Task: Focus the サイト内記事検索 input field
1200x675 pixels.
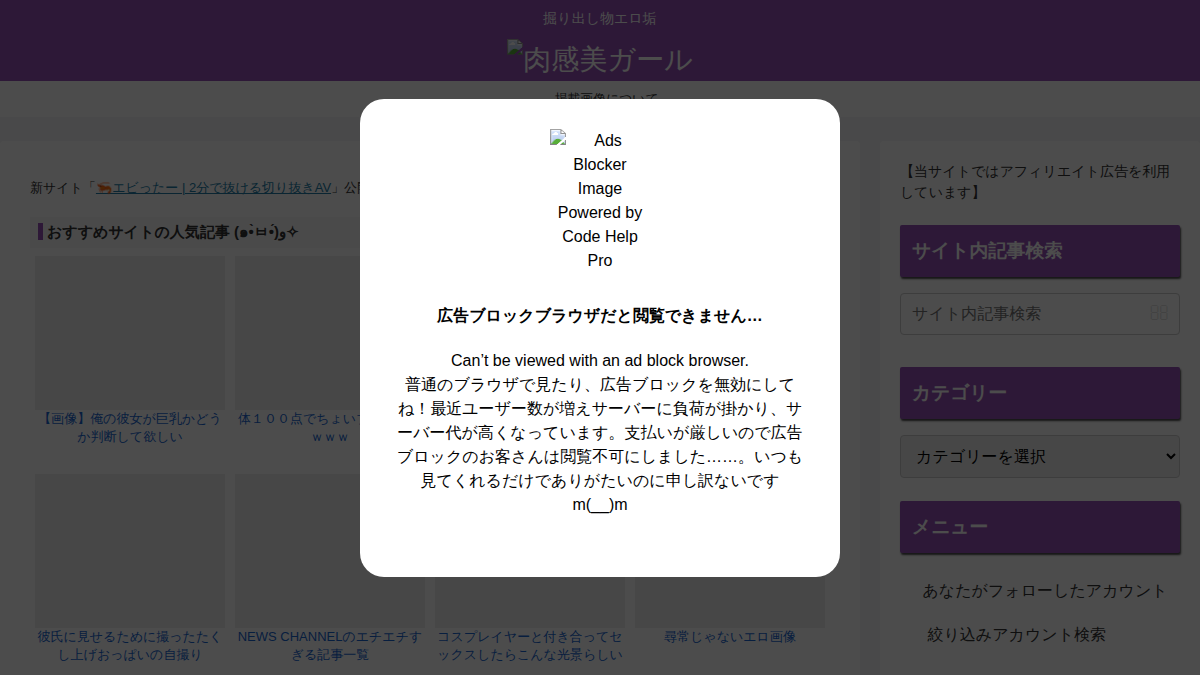Action: coord(1040,313)
